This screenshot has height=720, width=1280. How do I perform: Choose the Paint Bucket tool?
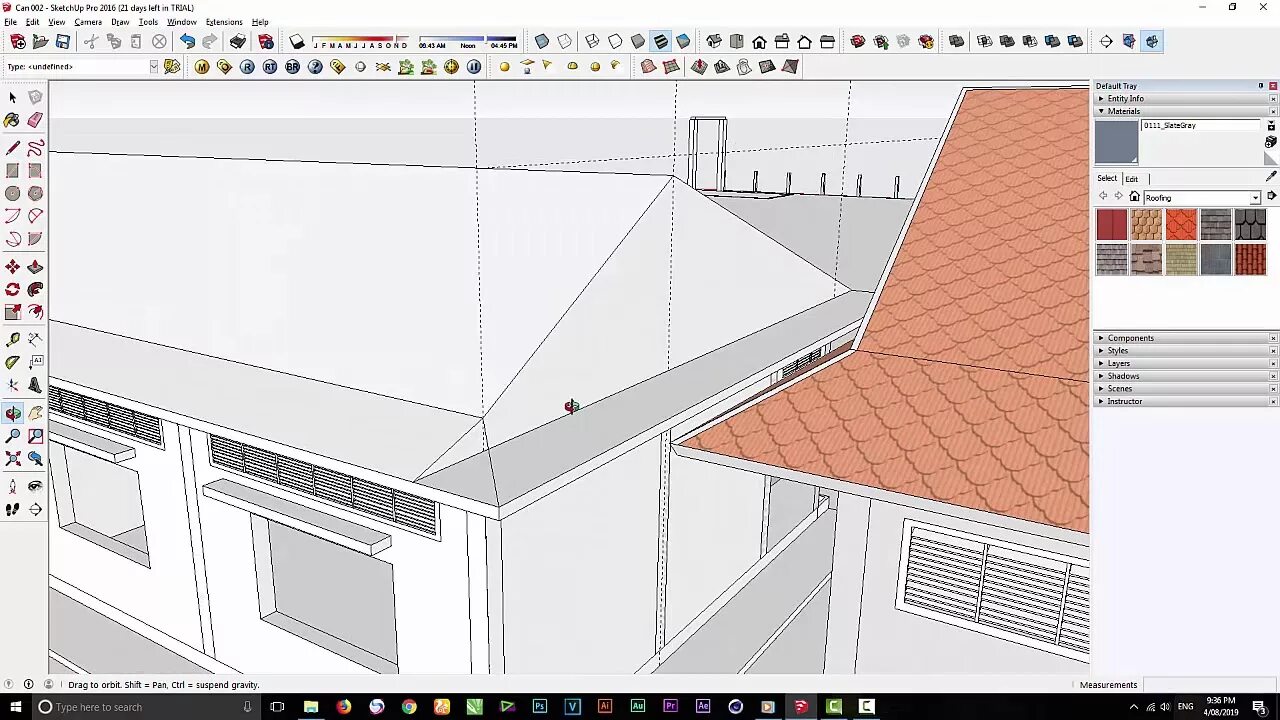click(x=13, y=120)
